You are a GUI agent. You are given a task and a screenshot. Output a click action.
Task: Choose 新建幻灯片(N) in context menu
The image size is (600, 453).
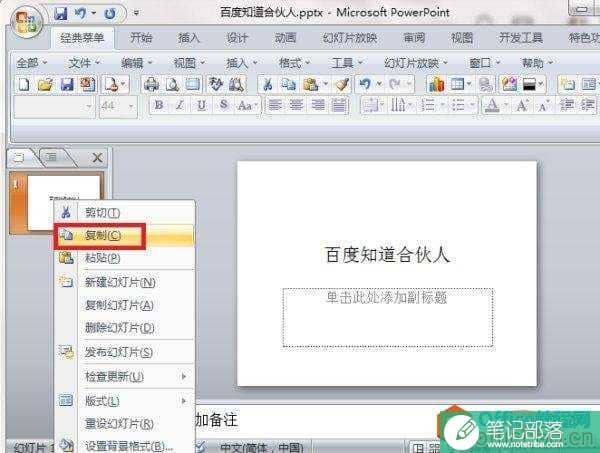tap(125, 282)
